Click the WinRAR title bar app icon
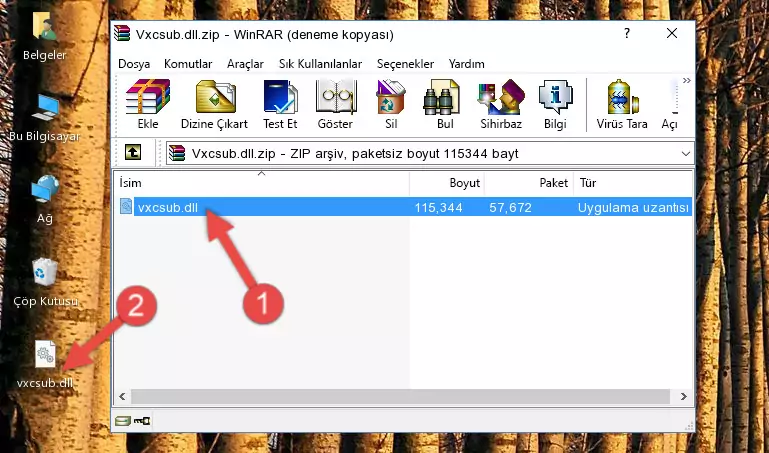Screen dimensions: 769x453 tap(122, 33)
